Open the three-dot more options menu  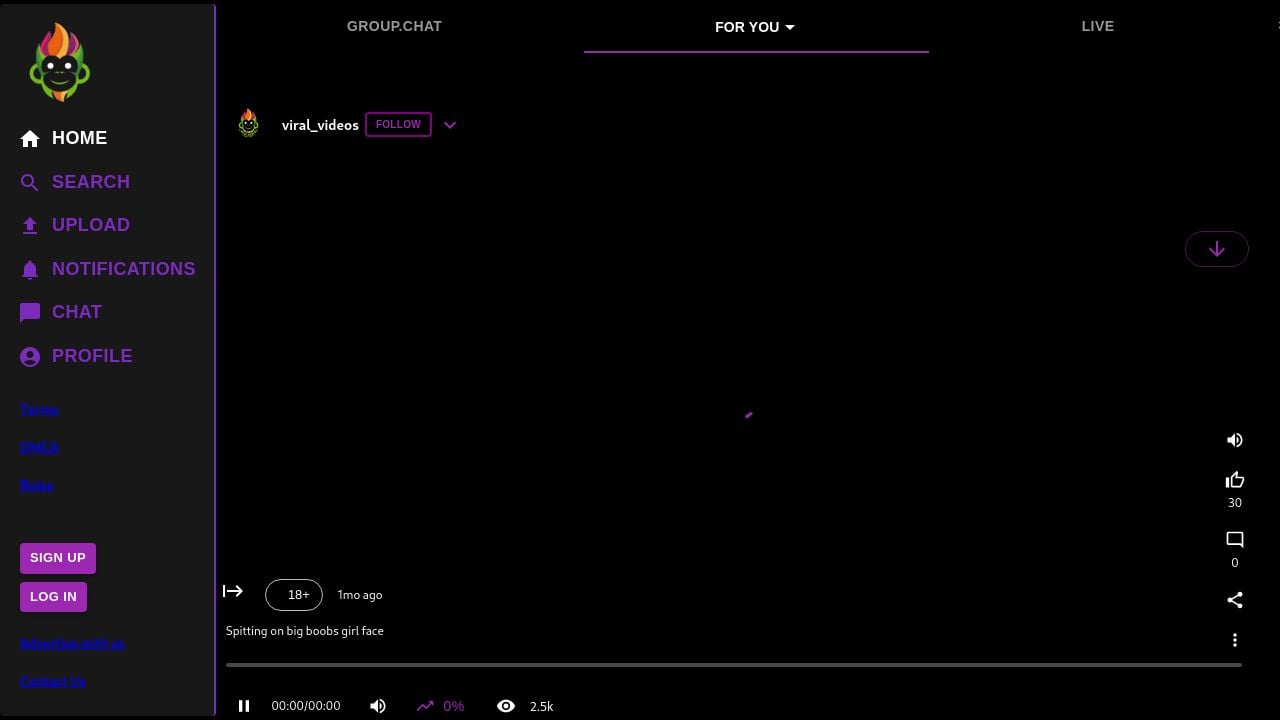click(1235, 640)
